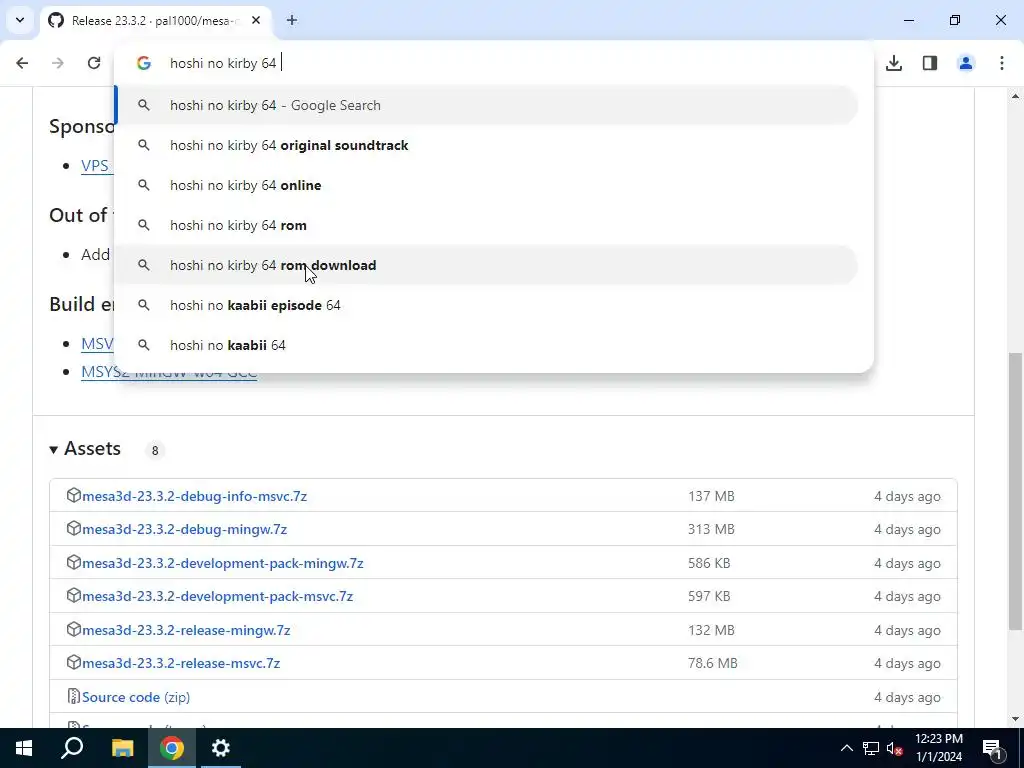1024x768 pixels.
Task: Click the 597 KB file size text
Action: [709, 596]
